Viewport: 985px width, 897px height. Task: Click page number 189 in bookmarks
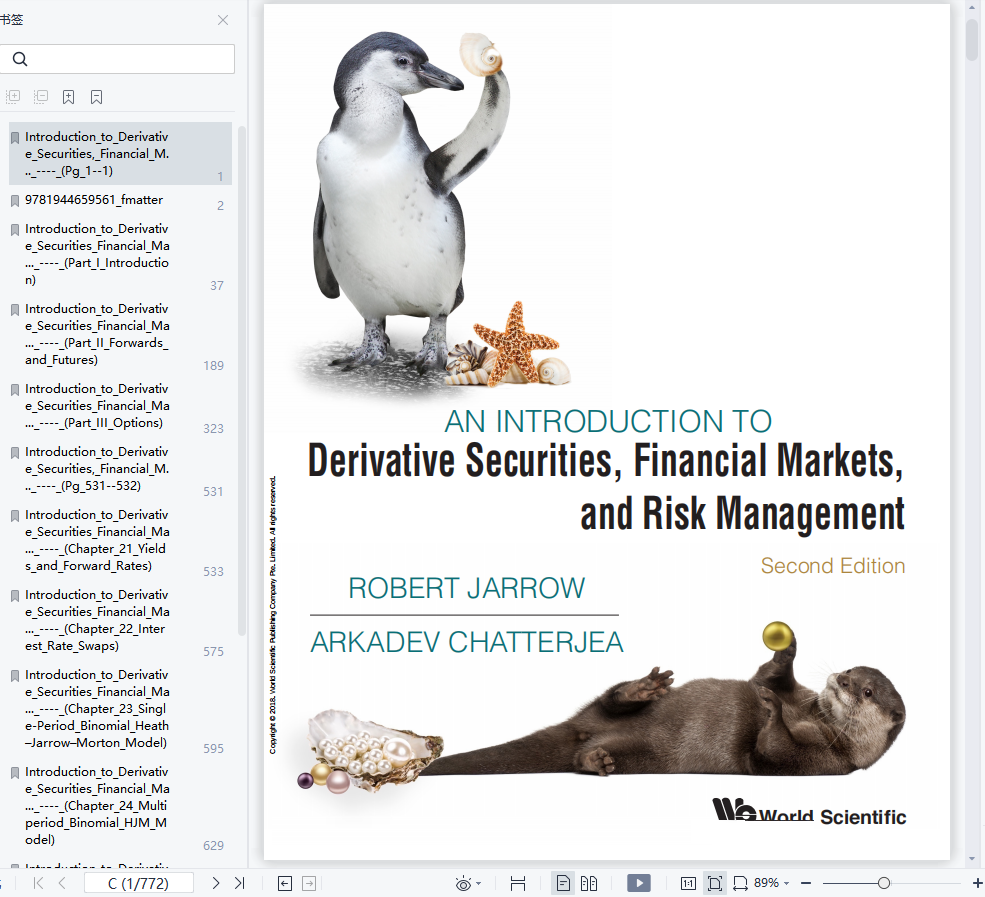[214, 366]
